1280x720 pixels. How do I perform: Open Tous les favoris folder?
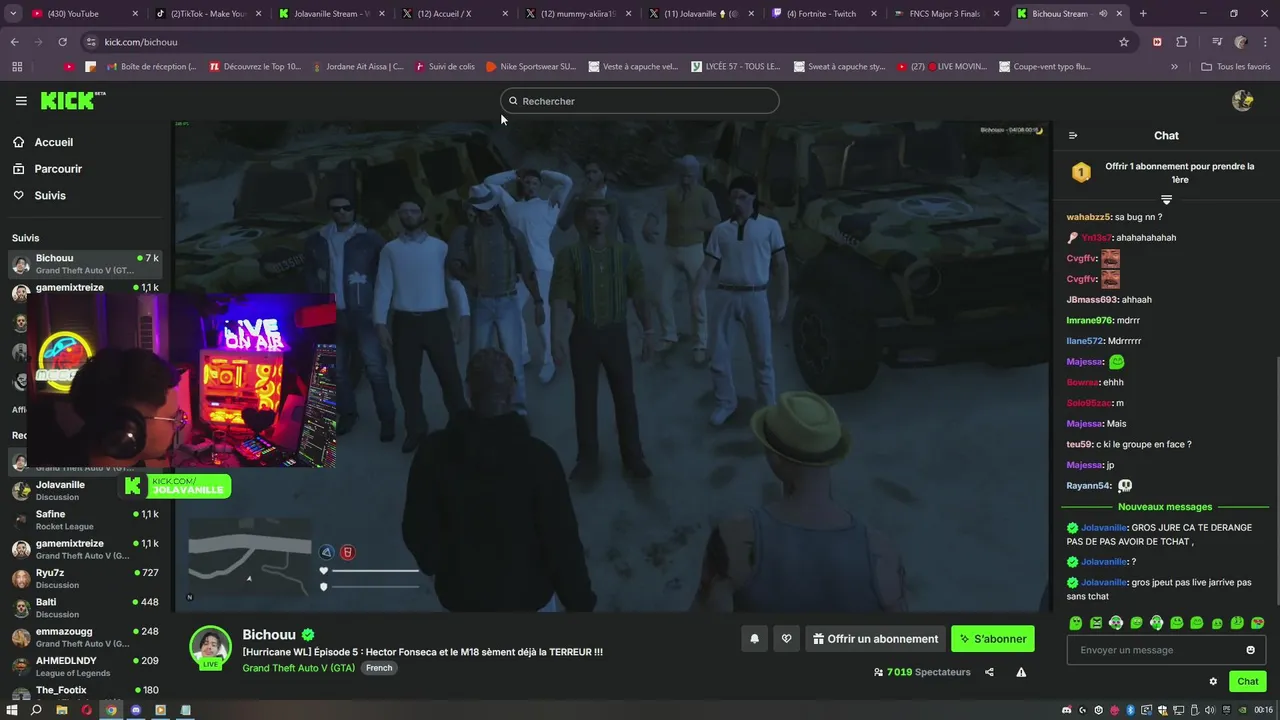click(x=1235, y=67)
